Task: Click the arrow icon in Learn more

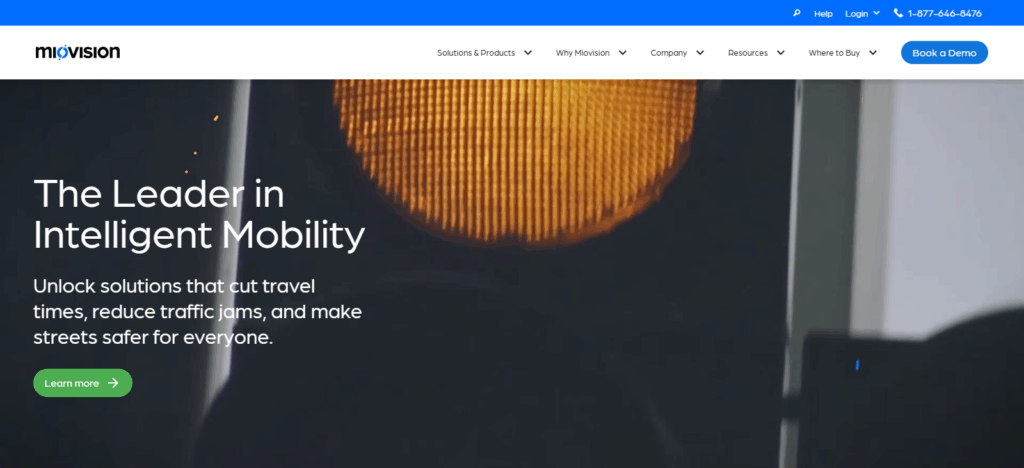Action: click(113, 383)
